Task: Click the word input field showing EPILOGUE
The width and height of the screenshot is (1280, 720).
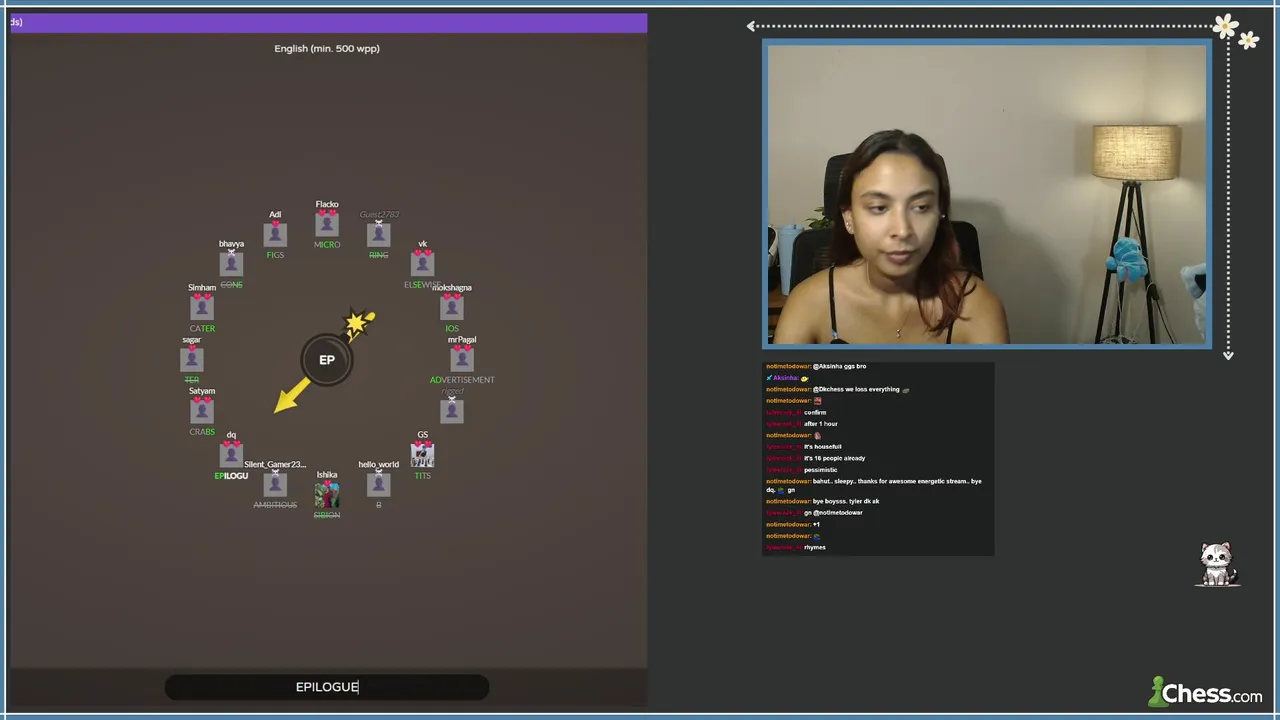Action: coord(327,687)
